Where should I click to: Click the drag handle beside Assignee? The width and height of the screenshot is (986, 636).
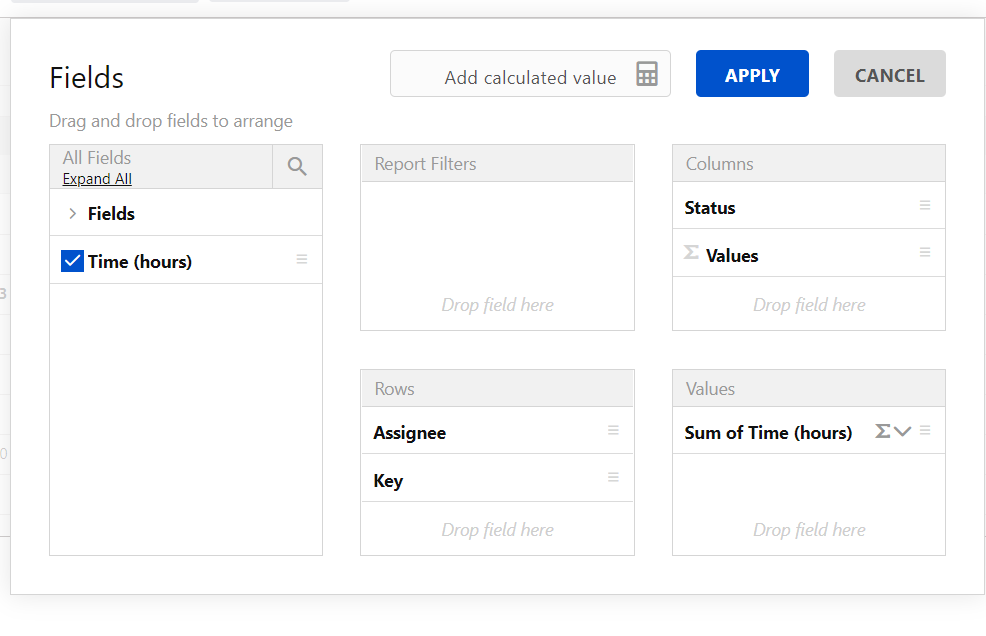(x=613, y=431)
